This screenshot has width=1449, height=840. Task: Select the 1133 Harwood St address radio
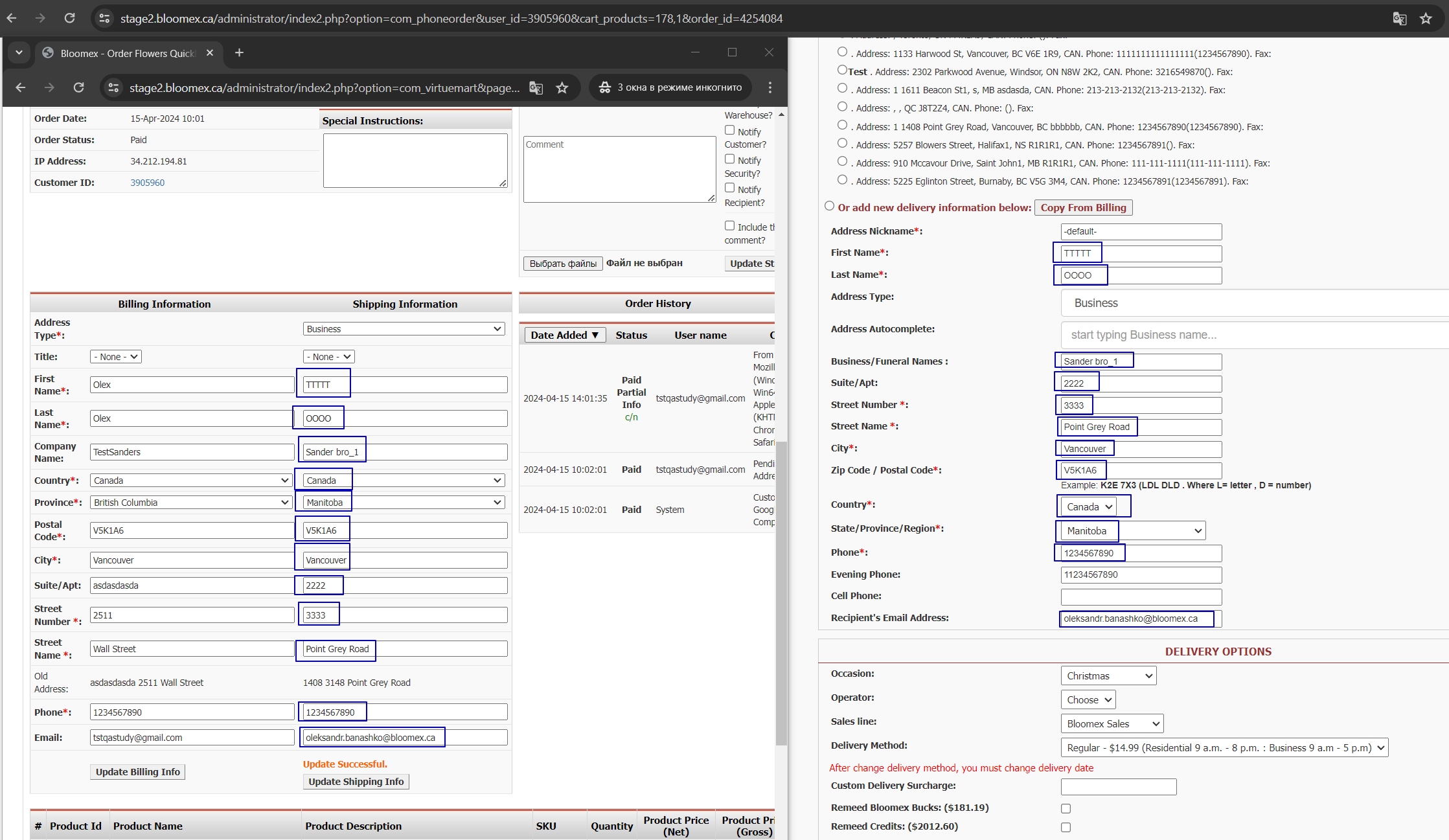tap(842, 51)
